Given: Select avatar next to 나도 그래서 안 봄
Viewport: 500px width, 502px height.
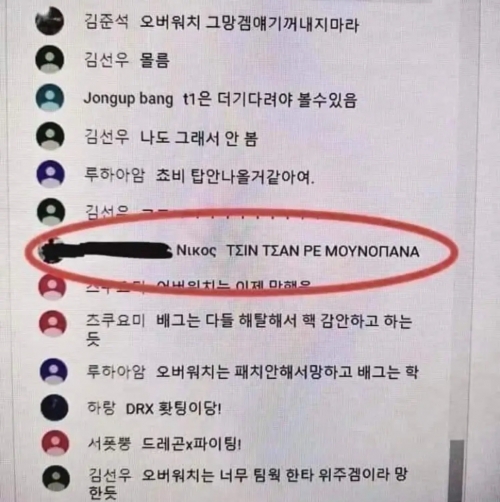Looking at the screenshot, I should pos(50,136).
